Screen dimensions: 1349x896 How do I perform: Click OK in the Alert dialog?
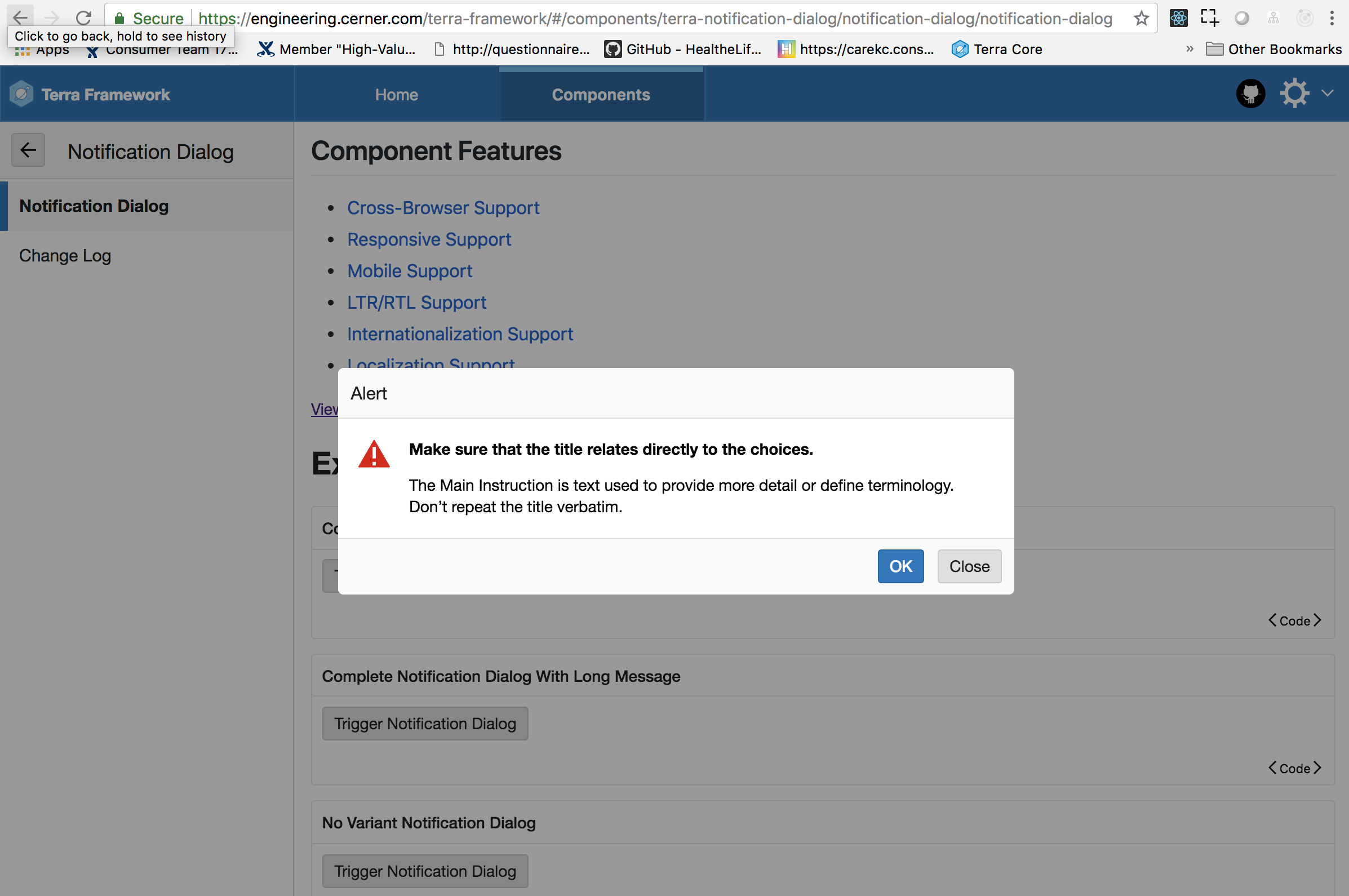(900, 566)
